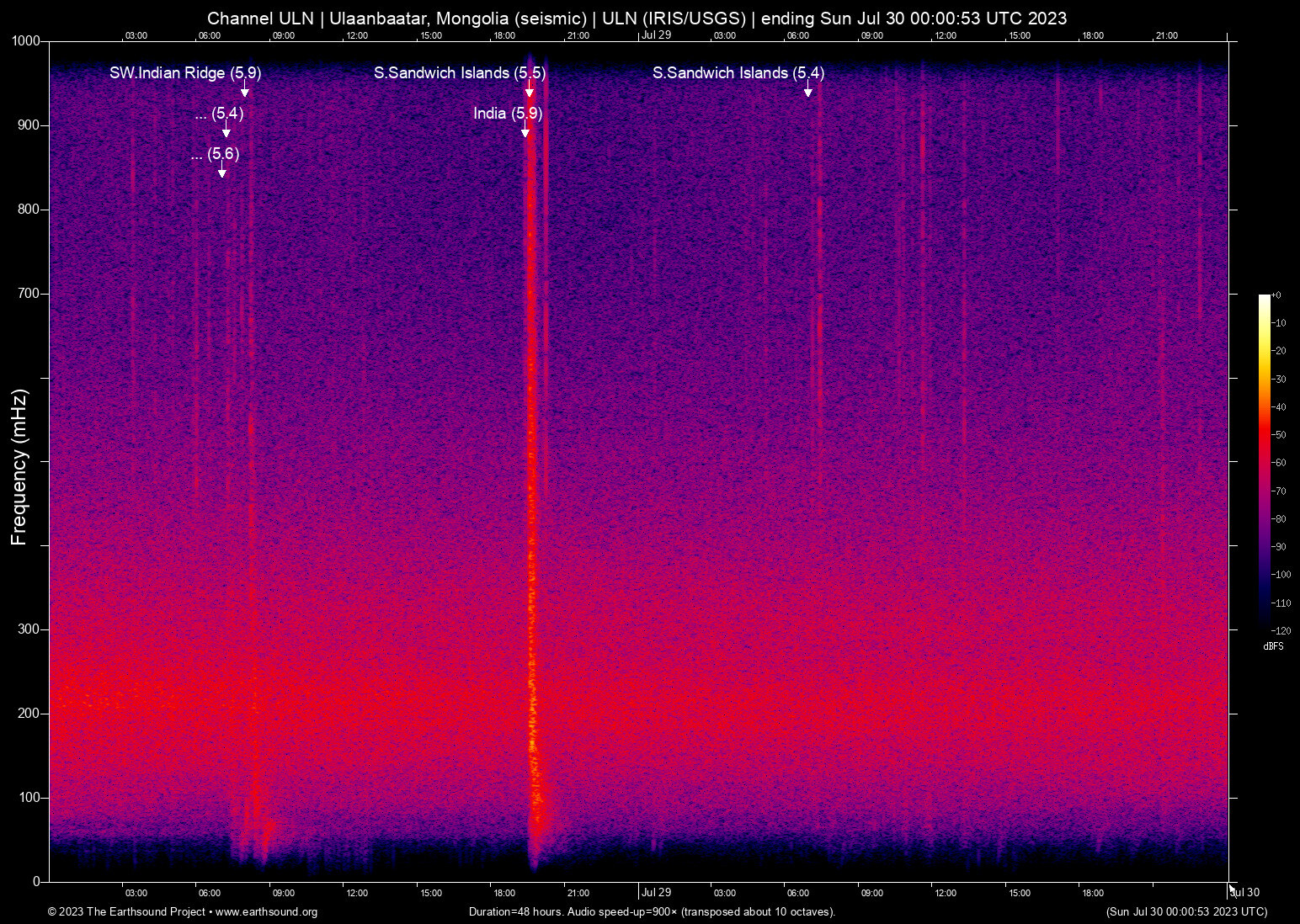This screenshot has height=924, width=1300.
Task: Click the color scale bar near -50
Action: click(x=1264, y=435)
